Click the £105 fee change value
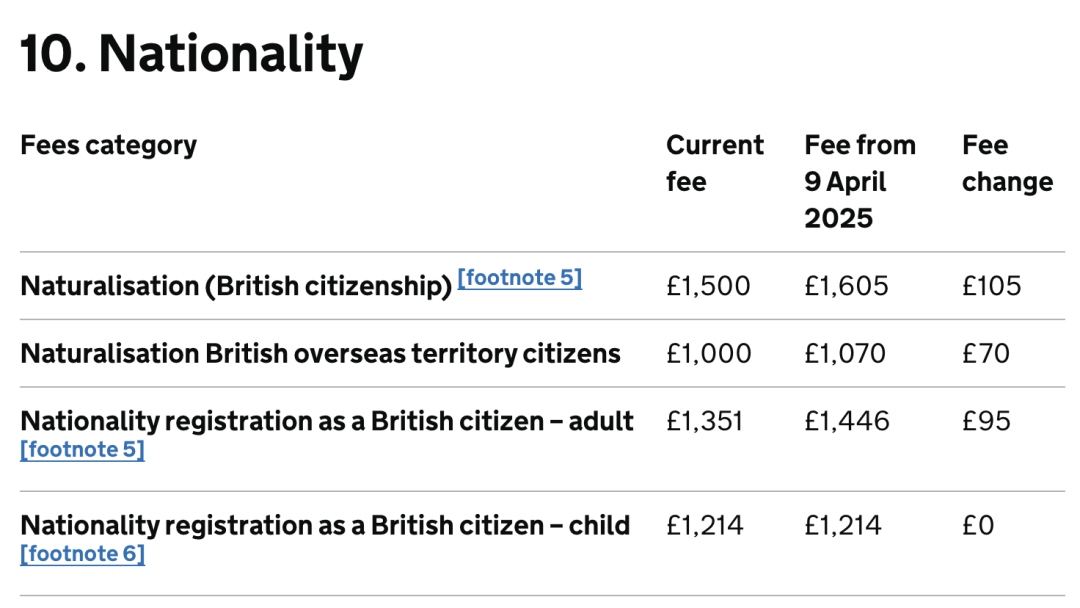 click(991, 286)
